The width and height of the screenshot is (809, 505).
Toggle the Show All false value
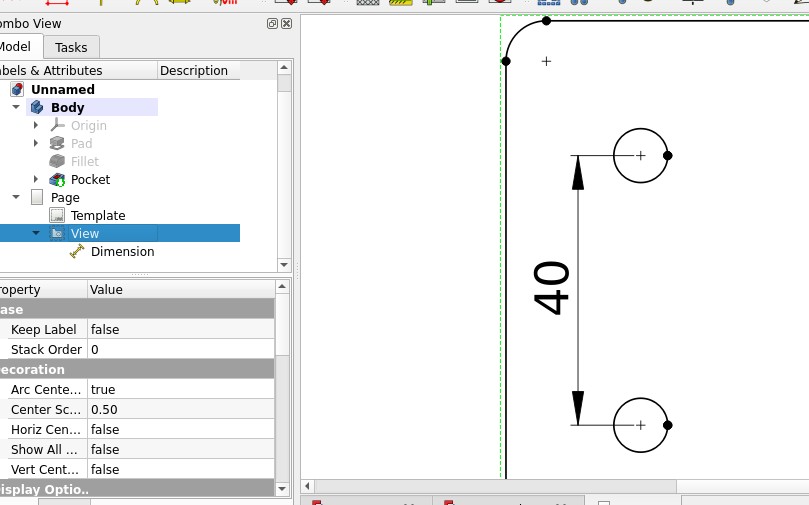(180, 450)
